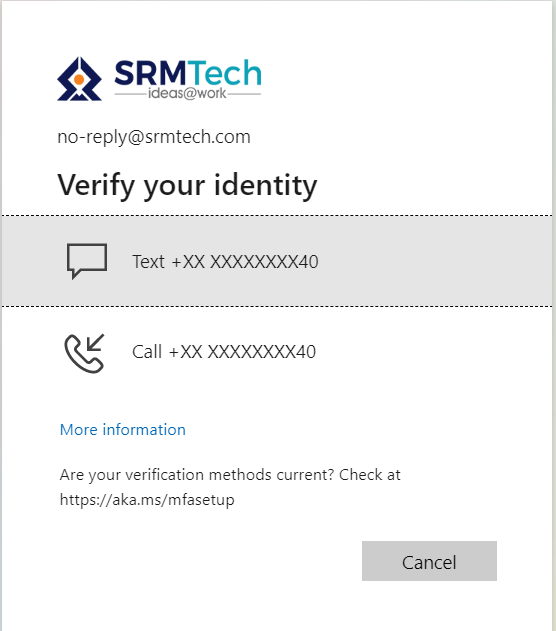Click the https://aka.ms/mfasetup URL text
The height and width of the screenshot is (631, 556).
pos(147,500)
